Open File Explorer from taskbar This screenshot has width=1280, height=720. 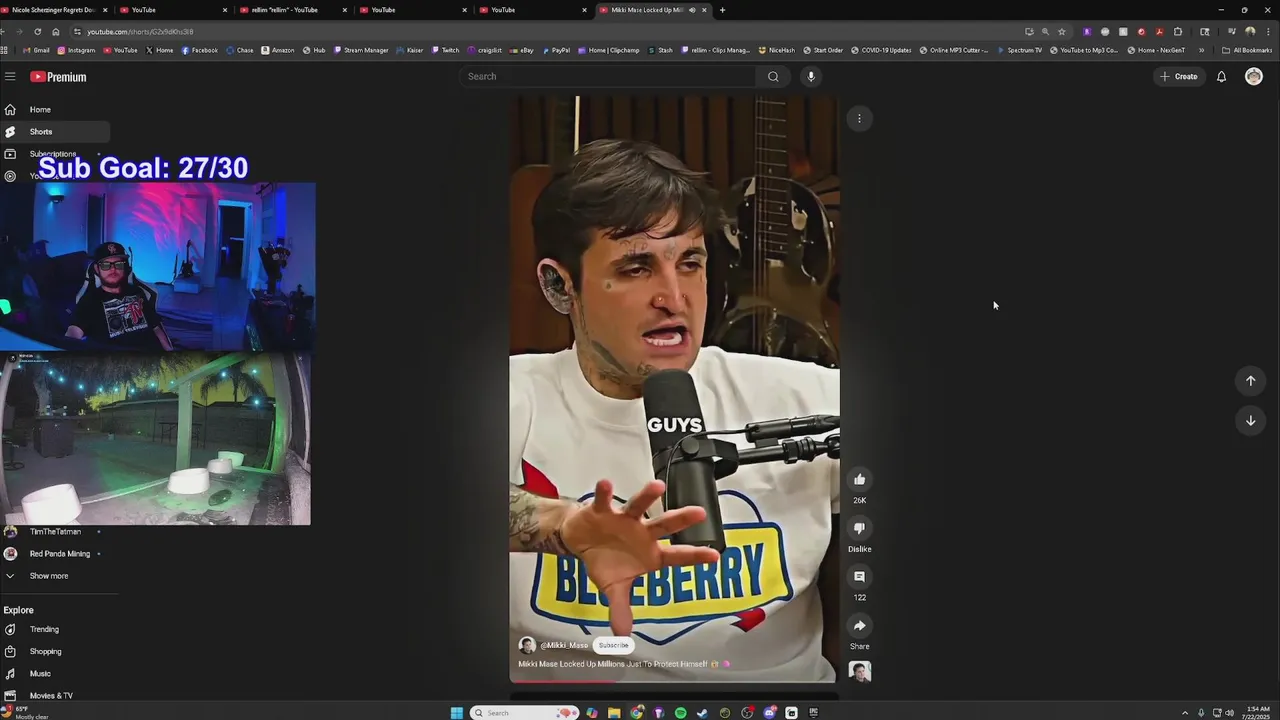click(x=614, y=713)
